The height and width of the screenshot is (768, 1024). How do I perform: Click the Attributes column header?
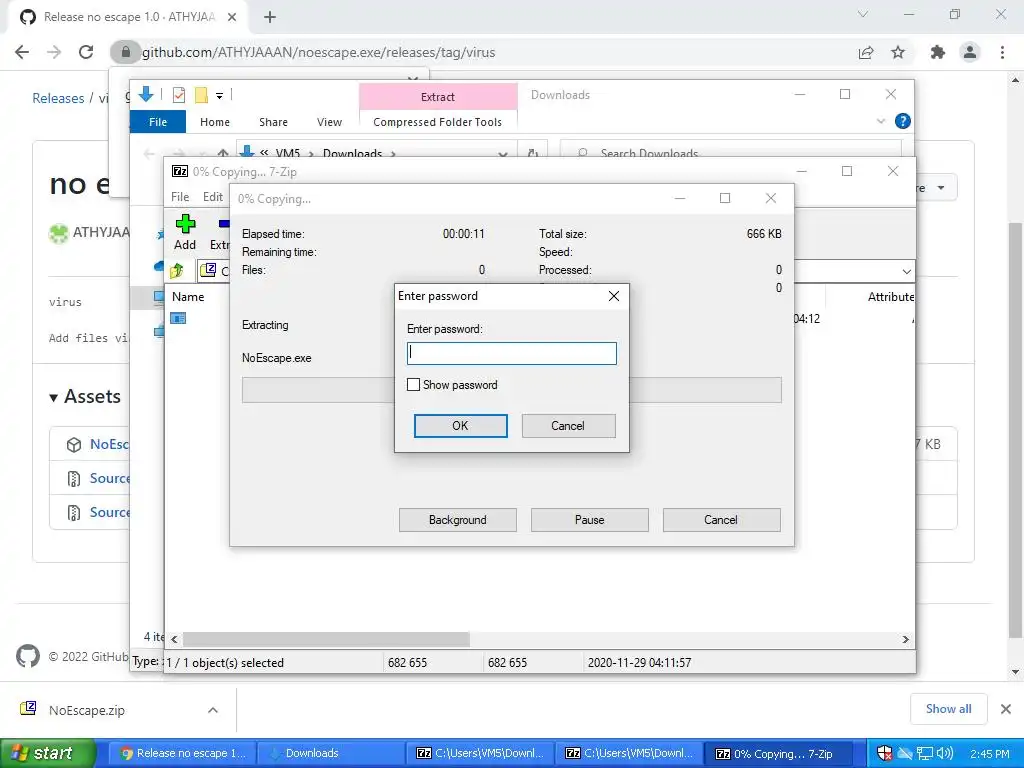[x=890, y=296]
